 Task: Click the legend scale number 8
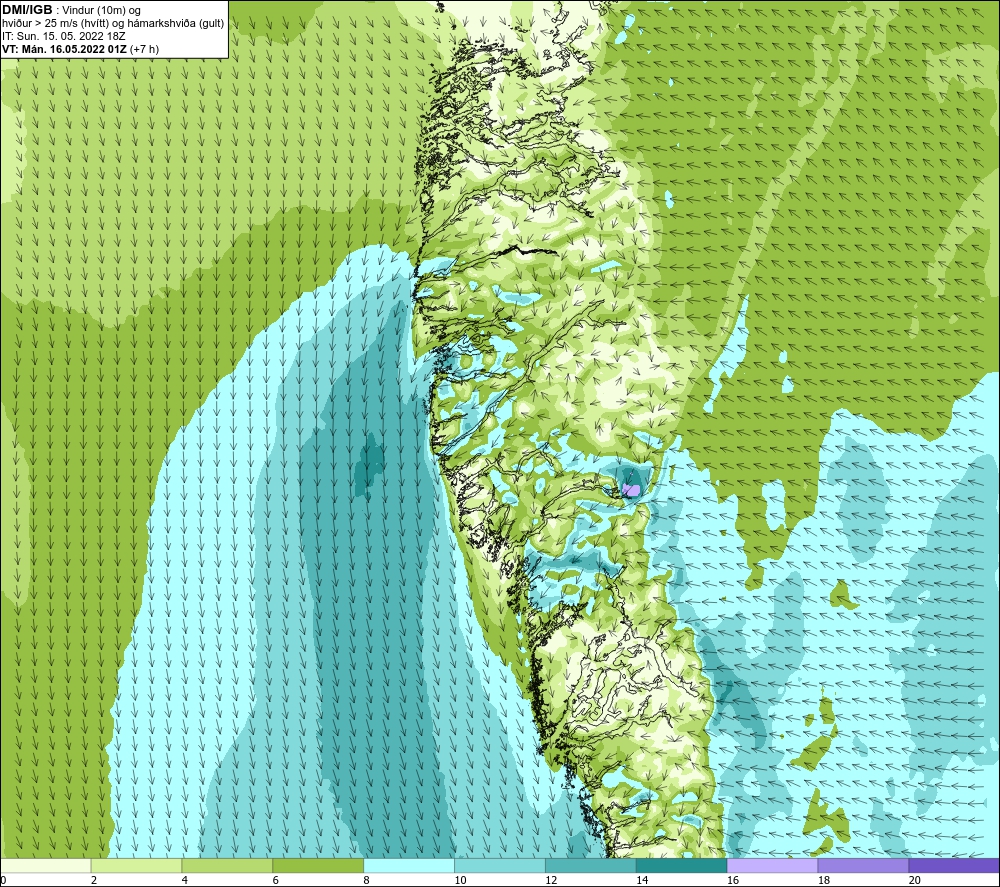tap(366, 880)
